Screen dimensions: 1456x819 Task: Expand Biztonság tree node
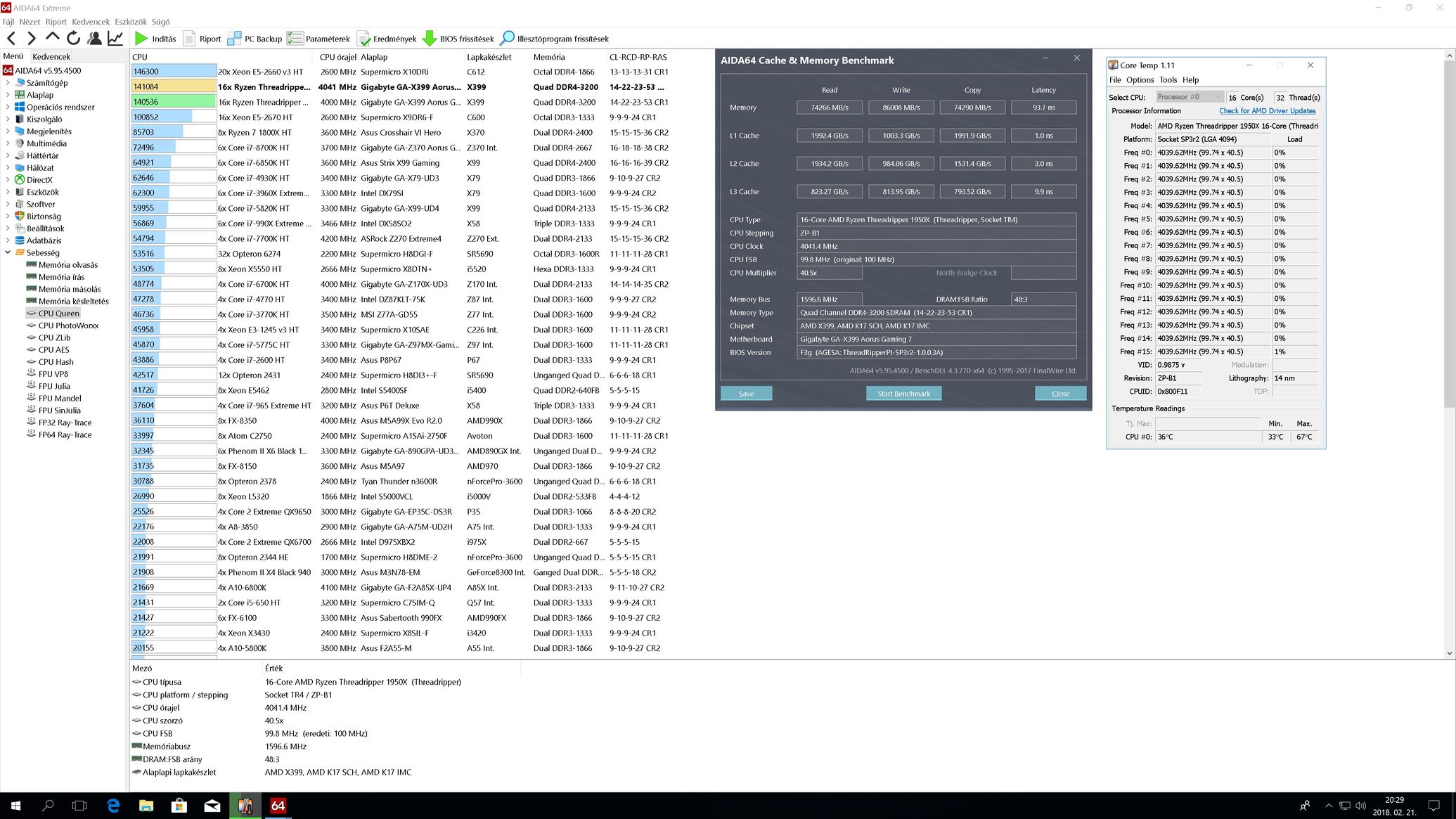[8, 217]
